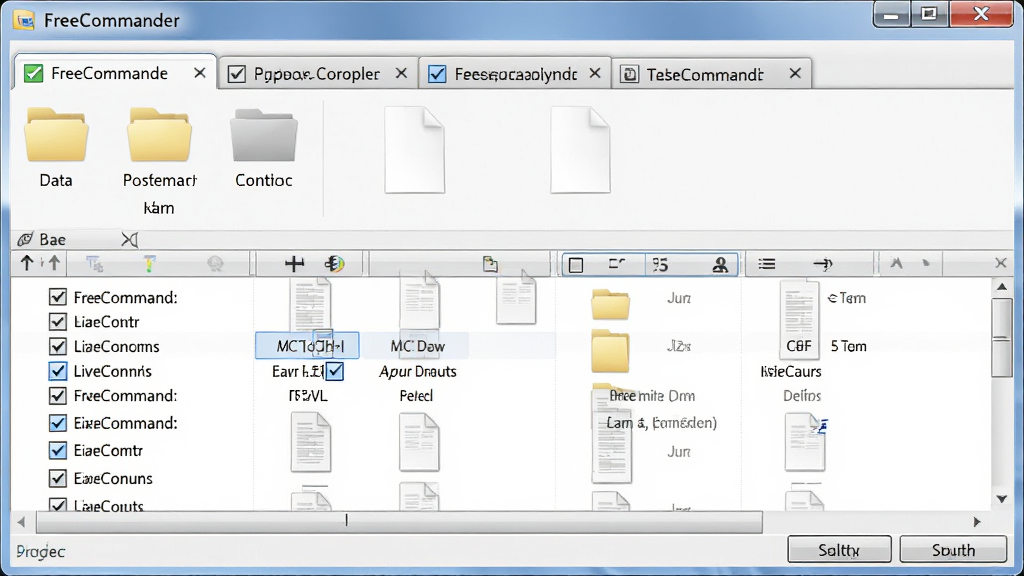This screenshot has height=576, width=1024.
Task: Click the horizontal scrollbar thumb
Action: pyautogui.click(x=399, y=522)
